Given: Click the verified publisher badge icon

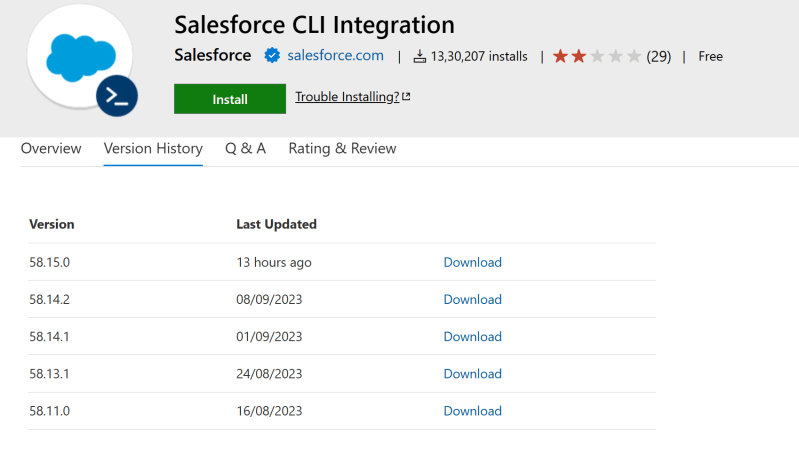Looking at the screenshot, I should point(272,56).
